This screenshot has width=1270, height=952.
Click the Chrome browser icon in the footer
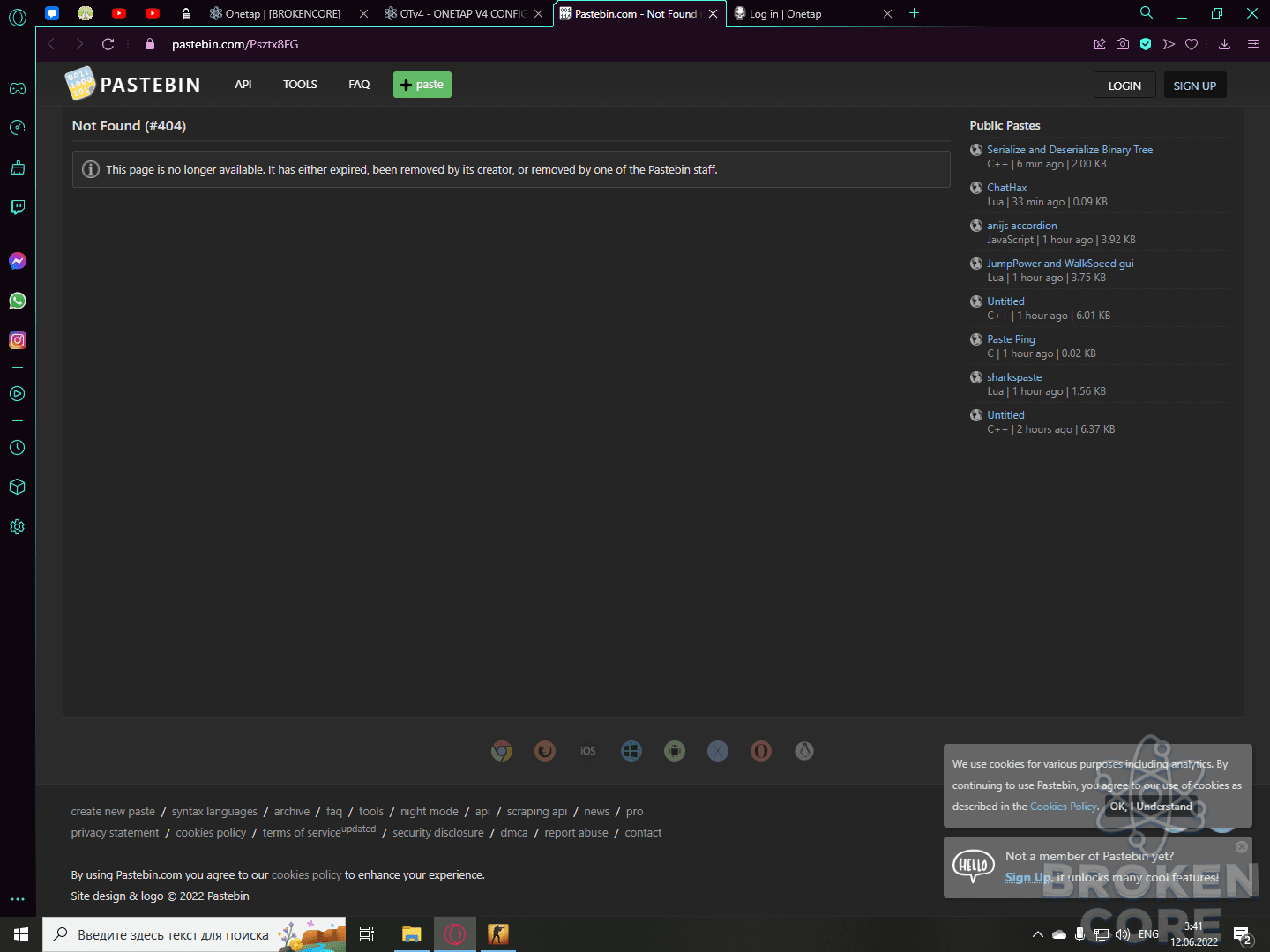502,751
